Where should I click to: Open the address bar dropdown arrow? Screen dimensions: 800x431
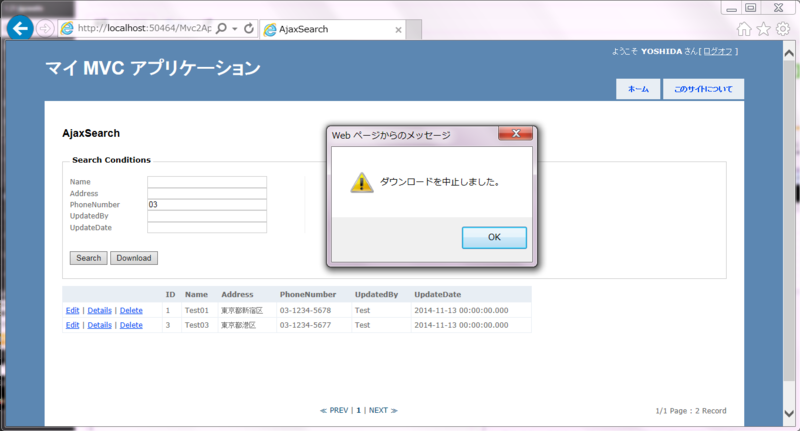[235, 29]
